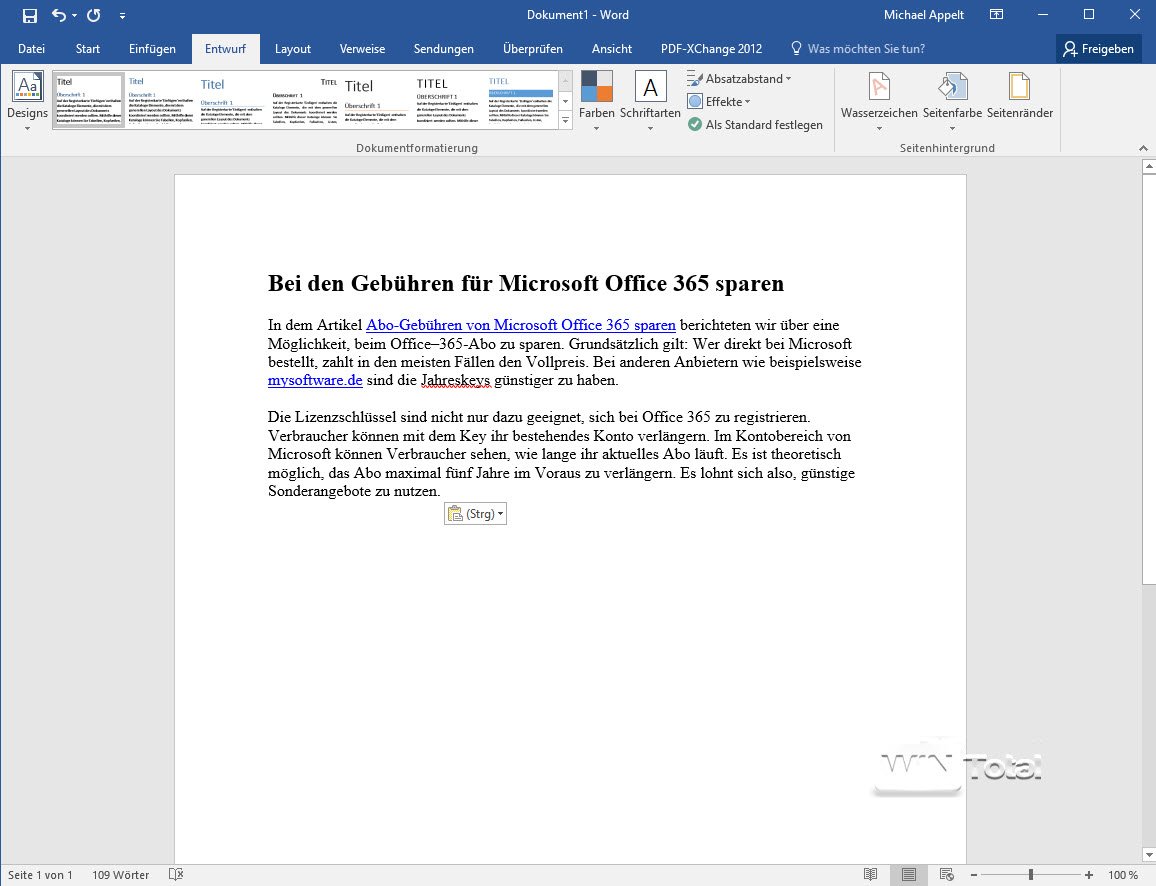Click the zoom in plus button
The width and height of the screenshot is (1156, 886).
[1089, 875]
